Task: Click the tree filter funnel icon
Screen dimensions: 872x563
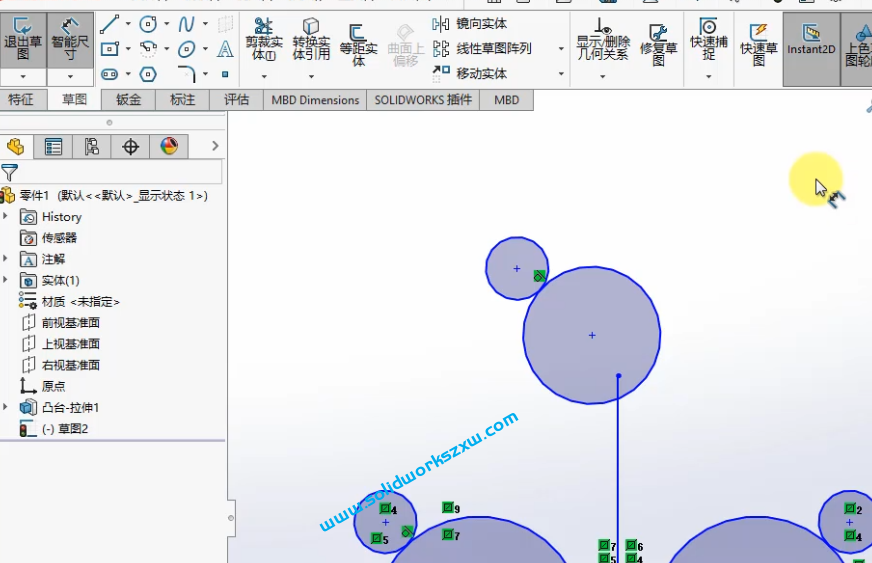Action: click(9, 172)
